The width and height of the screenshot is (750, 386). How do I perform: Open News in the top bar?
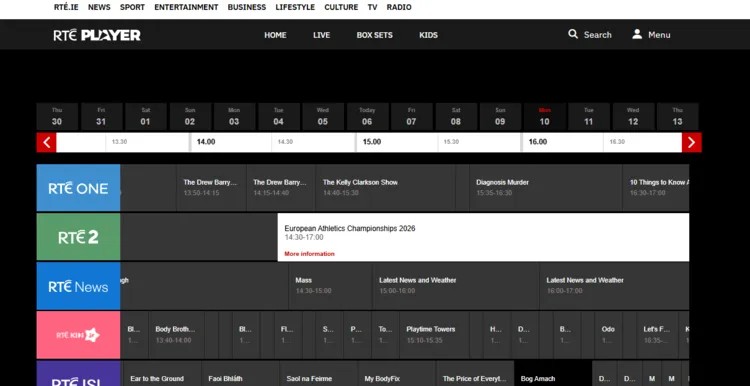click(99, 7)
